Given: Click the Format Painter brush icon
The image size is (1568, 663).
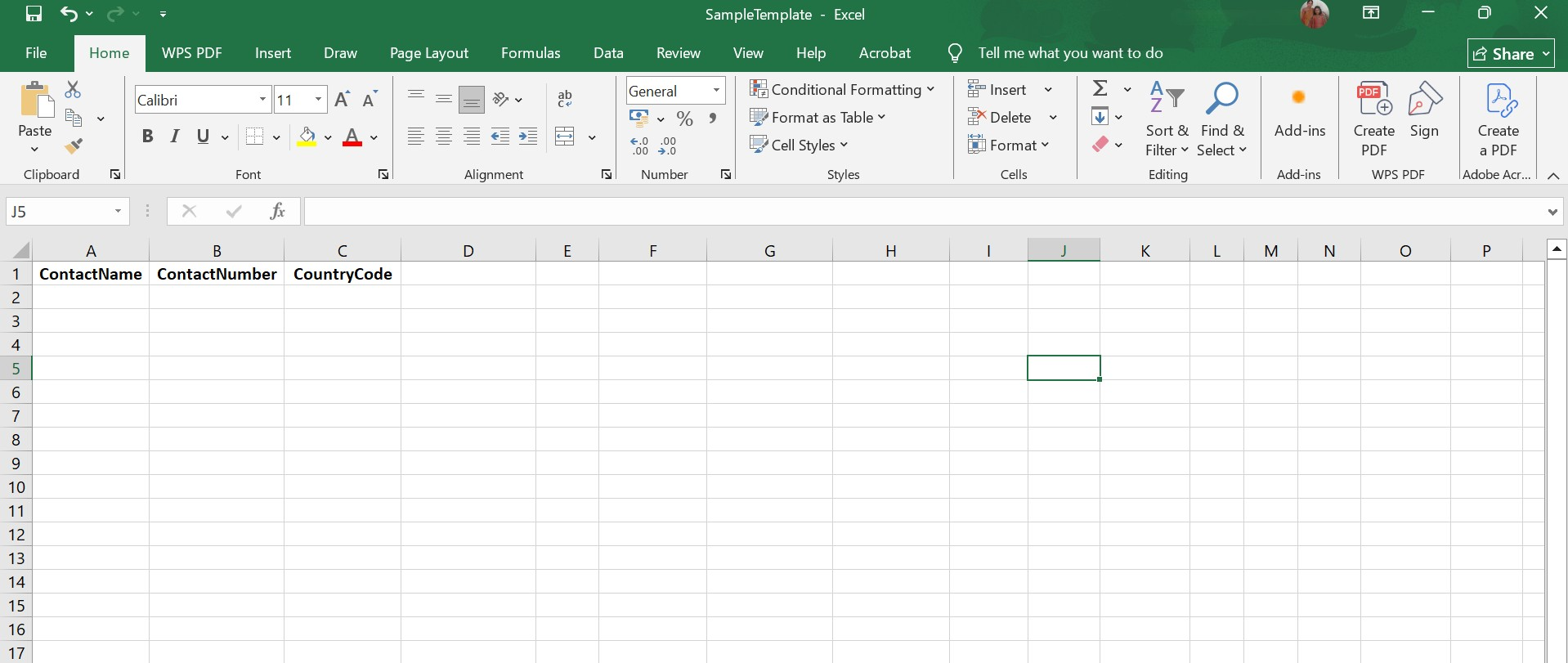Looking at the screenshot, I should [x=74, y=147].
